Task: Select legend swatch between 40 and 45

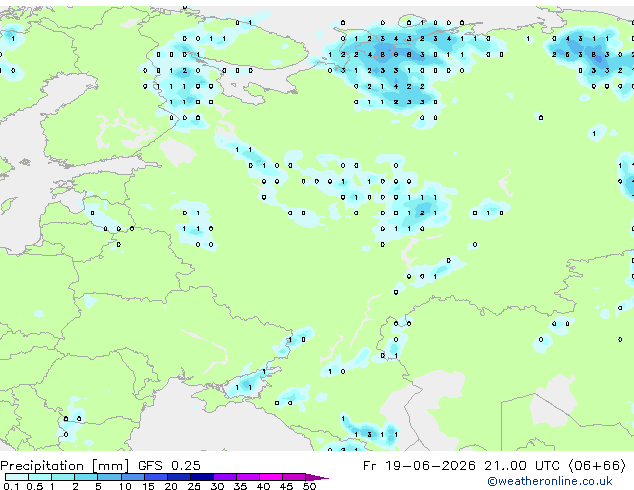Action: pos(271,477)
